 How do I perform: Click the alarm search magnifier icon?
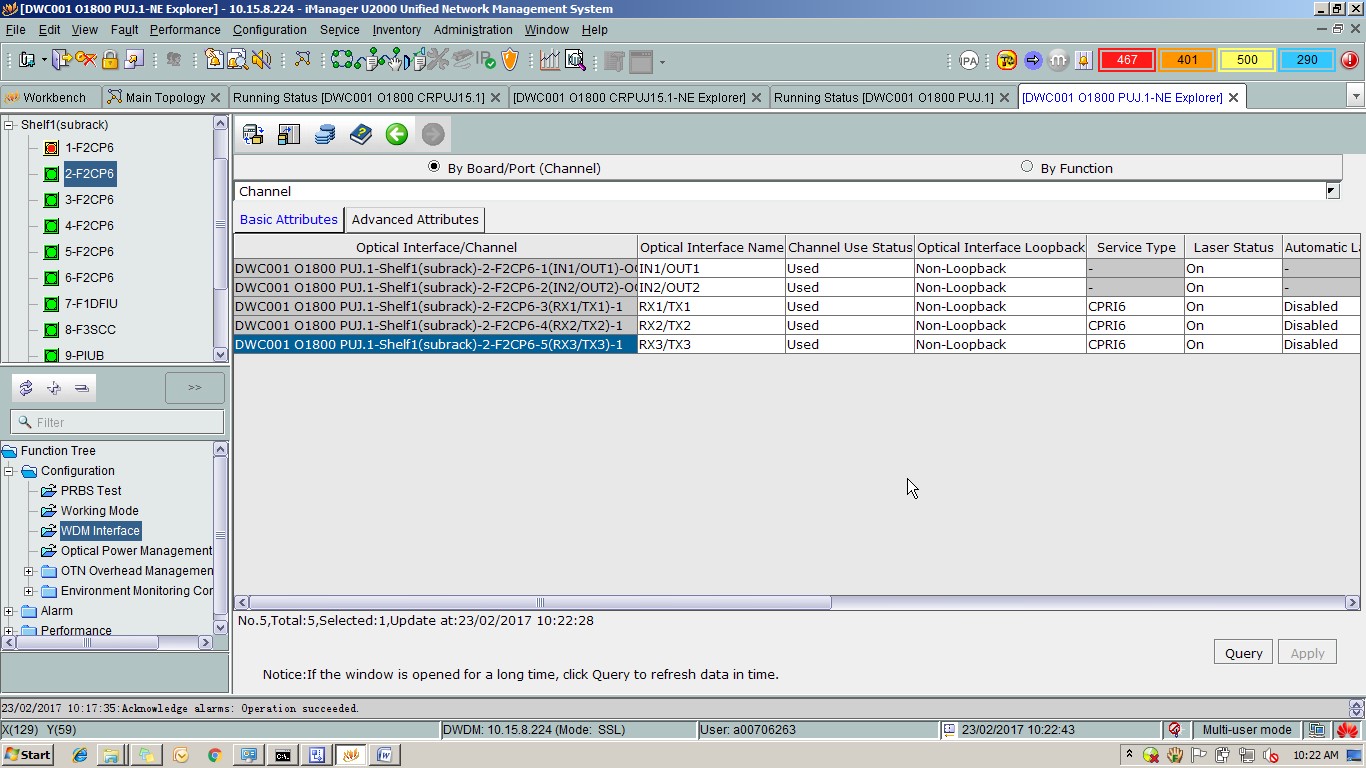tap(238, 60)
